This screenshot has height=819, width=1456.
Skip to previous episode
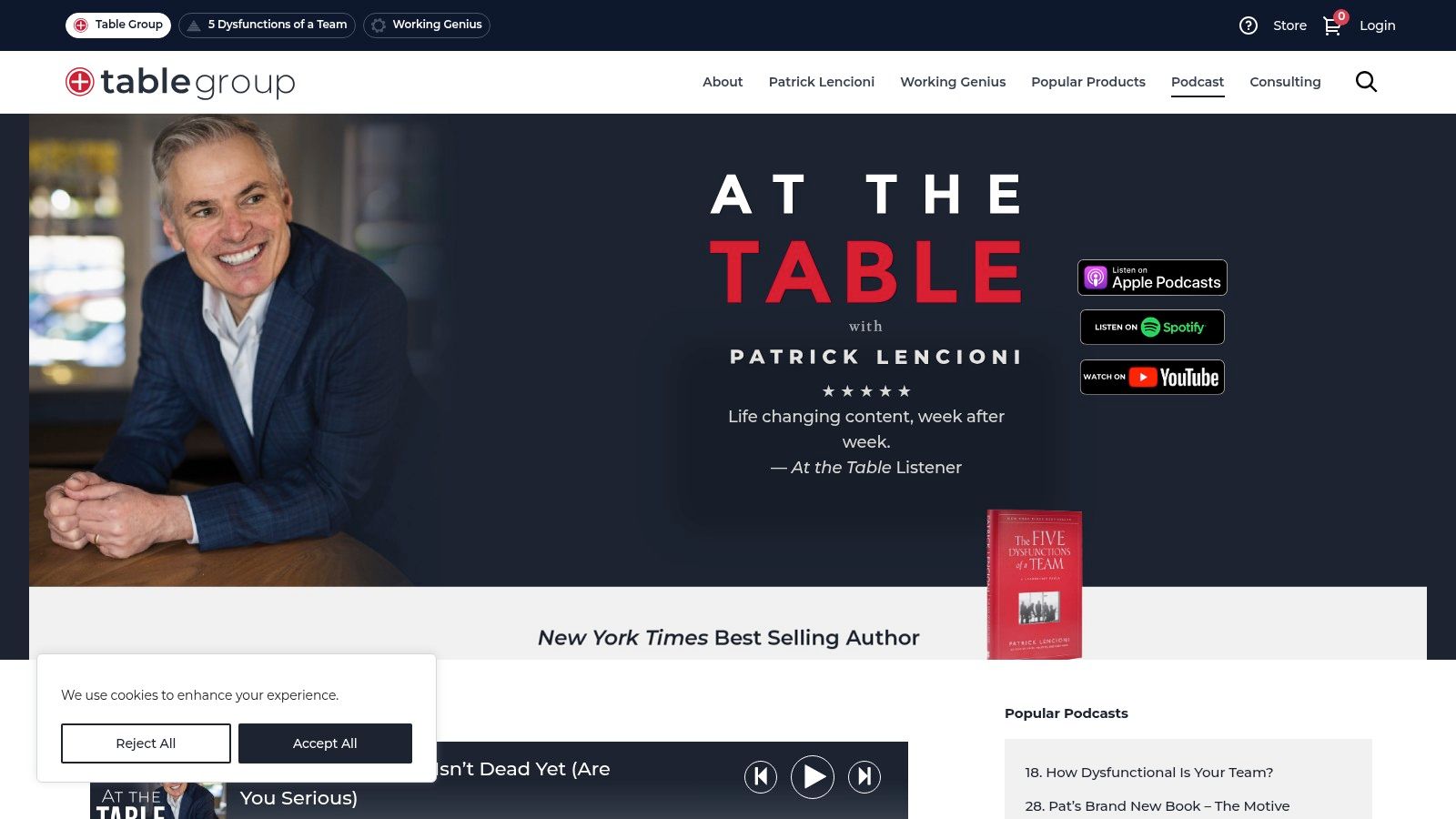(x=761, y=776)
